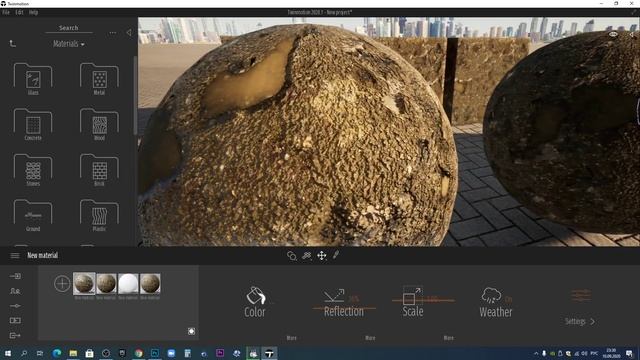640x360 pixels.
Task: Expand the right side panel arrow
Action: tap(633, 34)
